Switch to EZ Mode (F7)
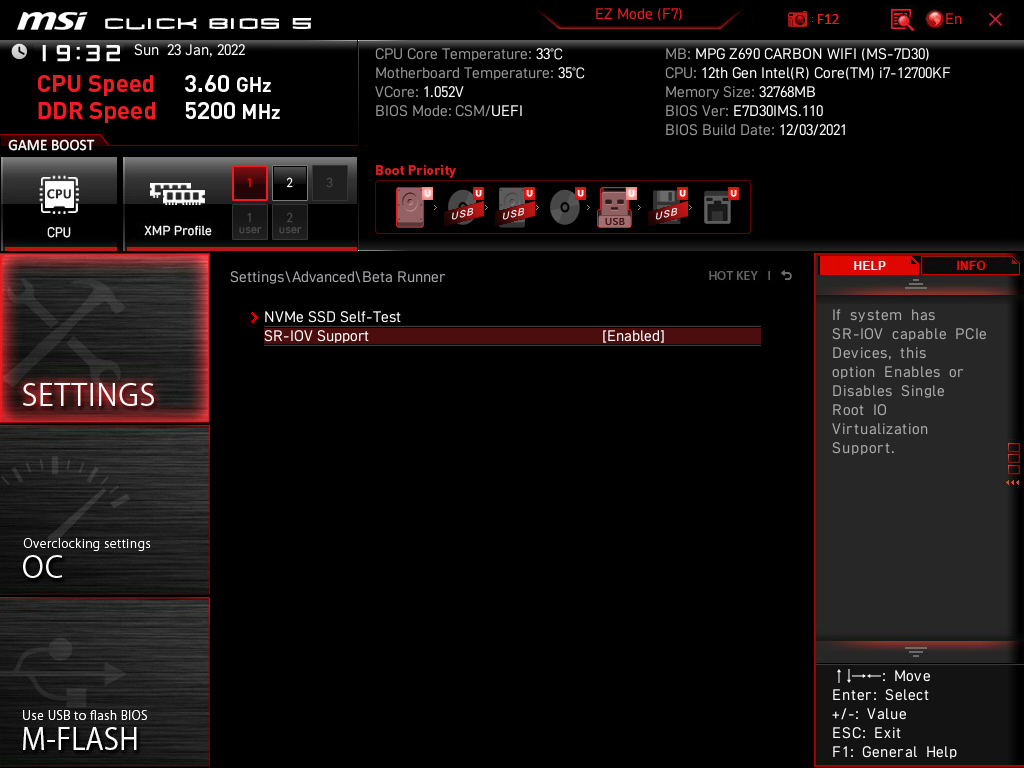The width and height of the screenshot is (1024, 768). pyautogui.click(x=638, y=14)
